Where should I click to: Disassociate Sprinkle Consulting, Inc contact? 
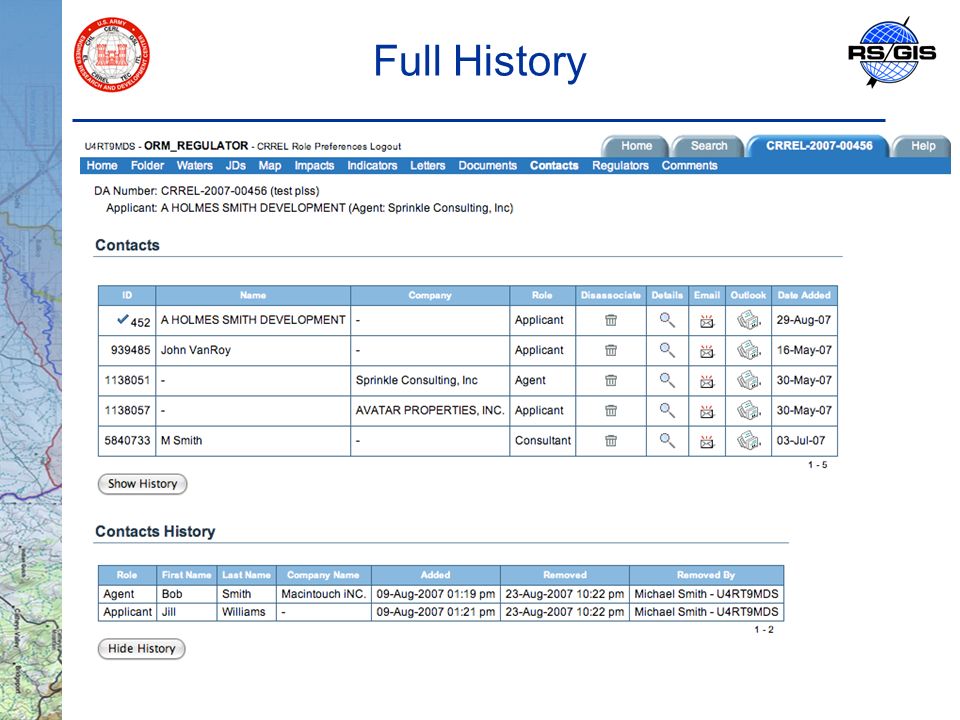tap(610, 380)
